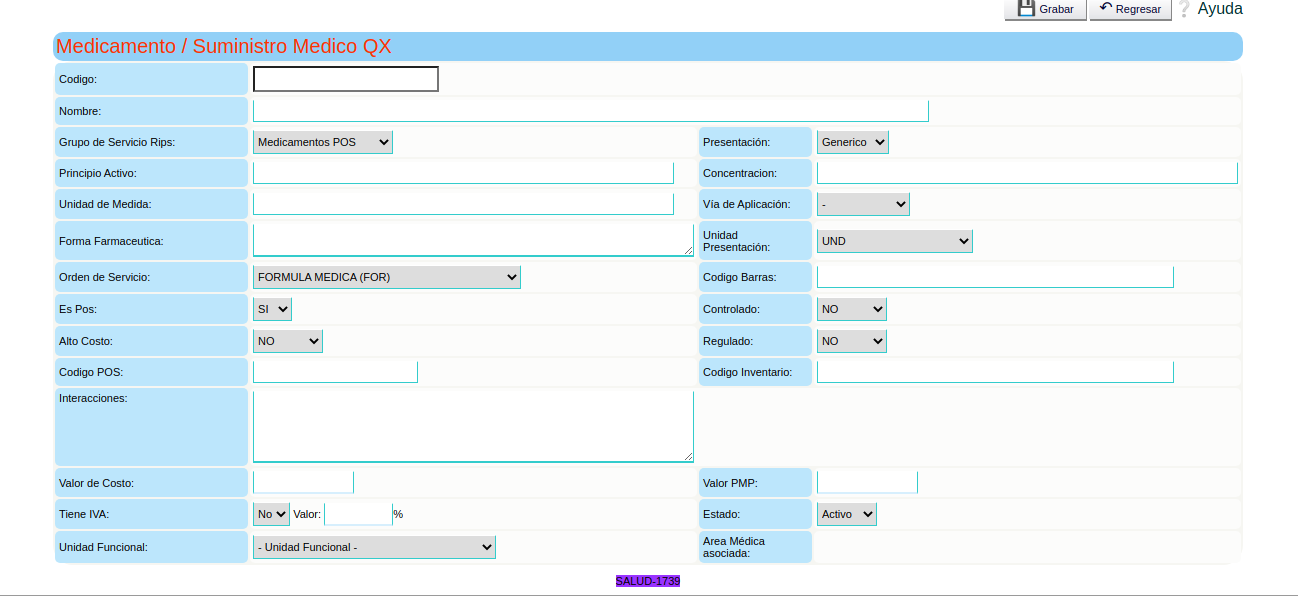Open the Ayuda help link

pos(1219,9)
